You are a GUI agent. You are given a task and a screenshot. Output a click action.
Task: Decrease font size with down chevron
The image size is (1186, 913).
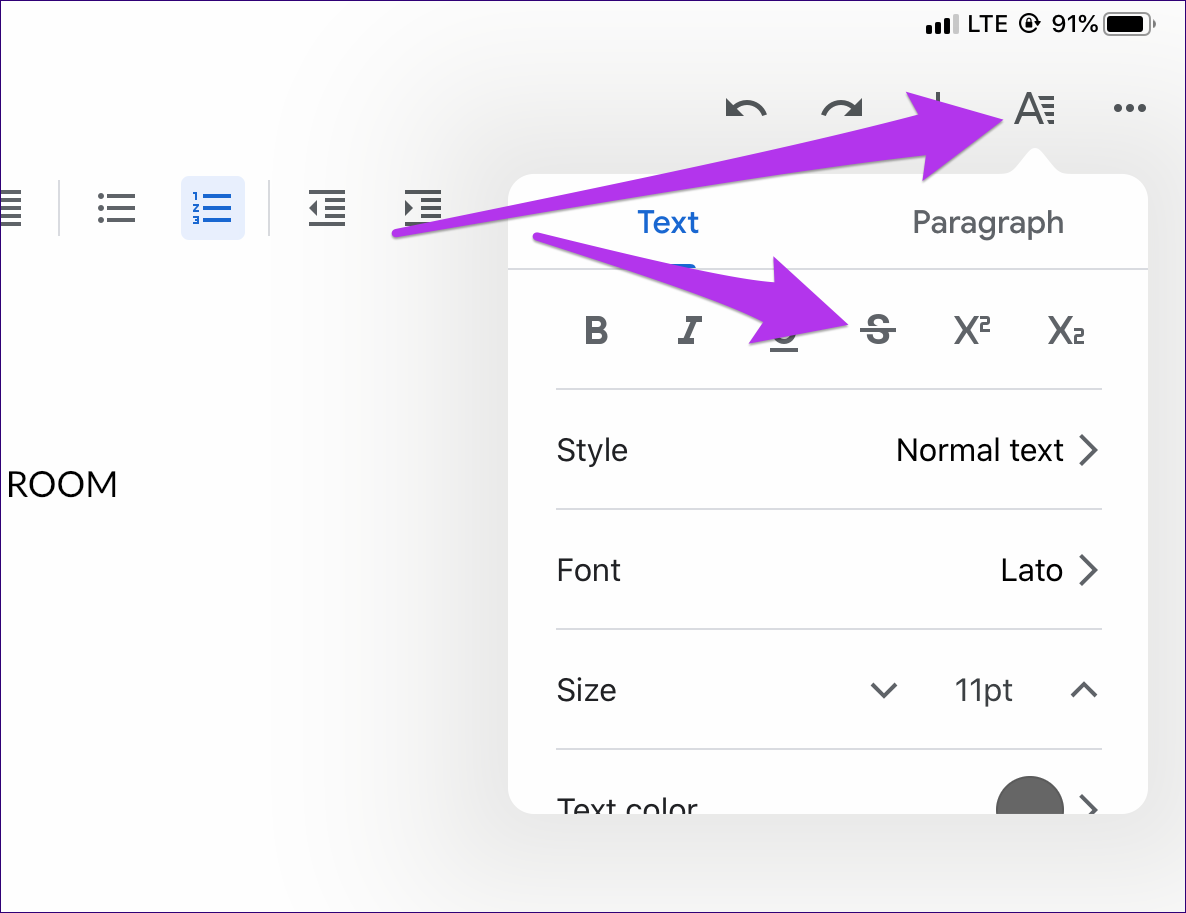click(883, 690)
